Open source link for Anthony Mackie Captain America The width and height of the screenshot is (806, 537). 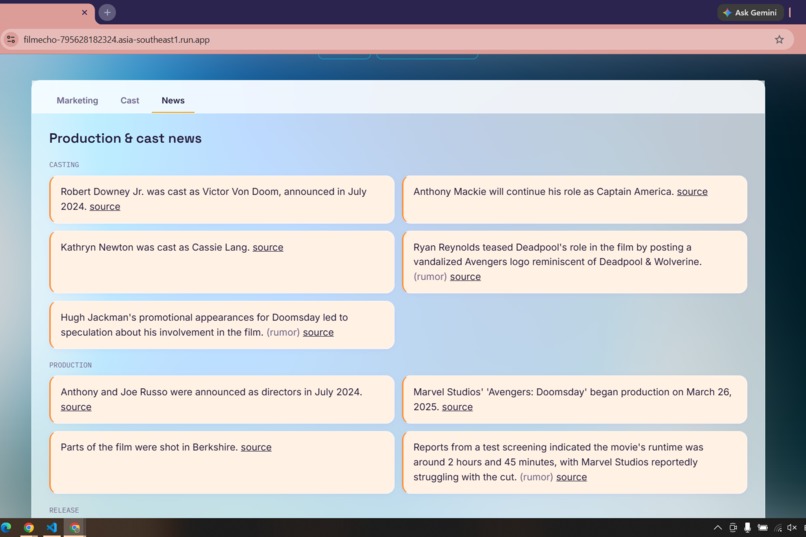(692, 192)
